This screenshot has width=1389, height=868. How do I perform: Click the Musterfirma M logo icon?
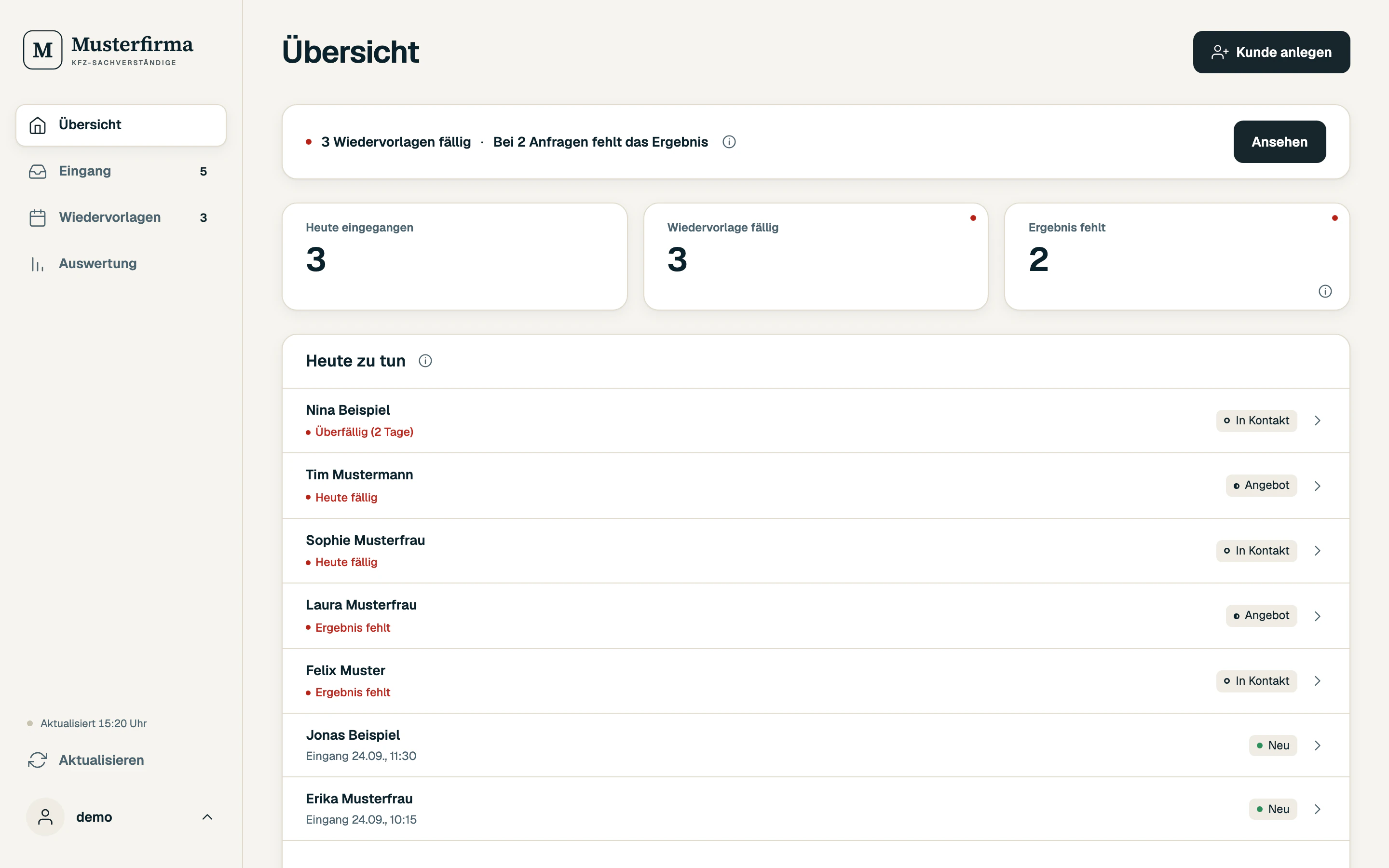[x=42, y=50]
